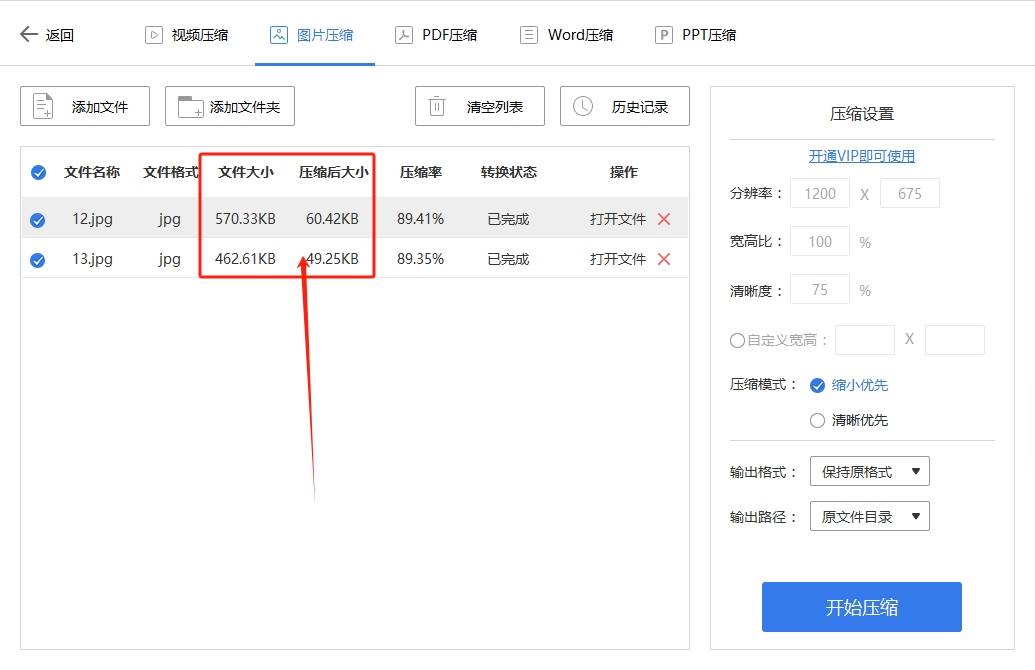Click the 开通VIP即可使用 link
1035x670 pixels.
click(x=861, y=156)
